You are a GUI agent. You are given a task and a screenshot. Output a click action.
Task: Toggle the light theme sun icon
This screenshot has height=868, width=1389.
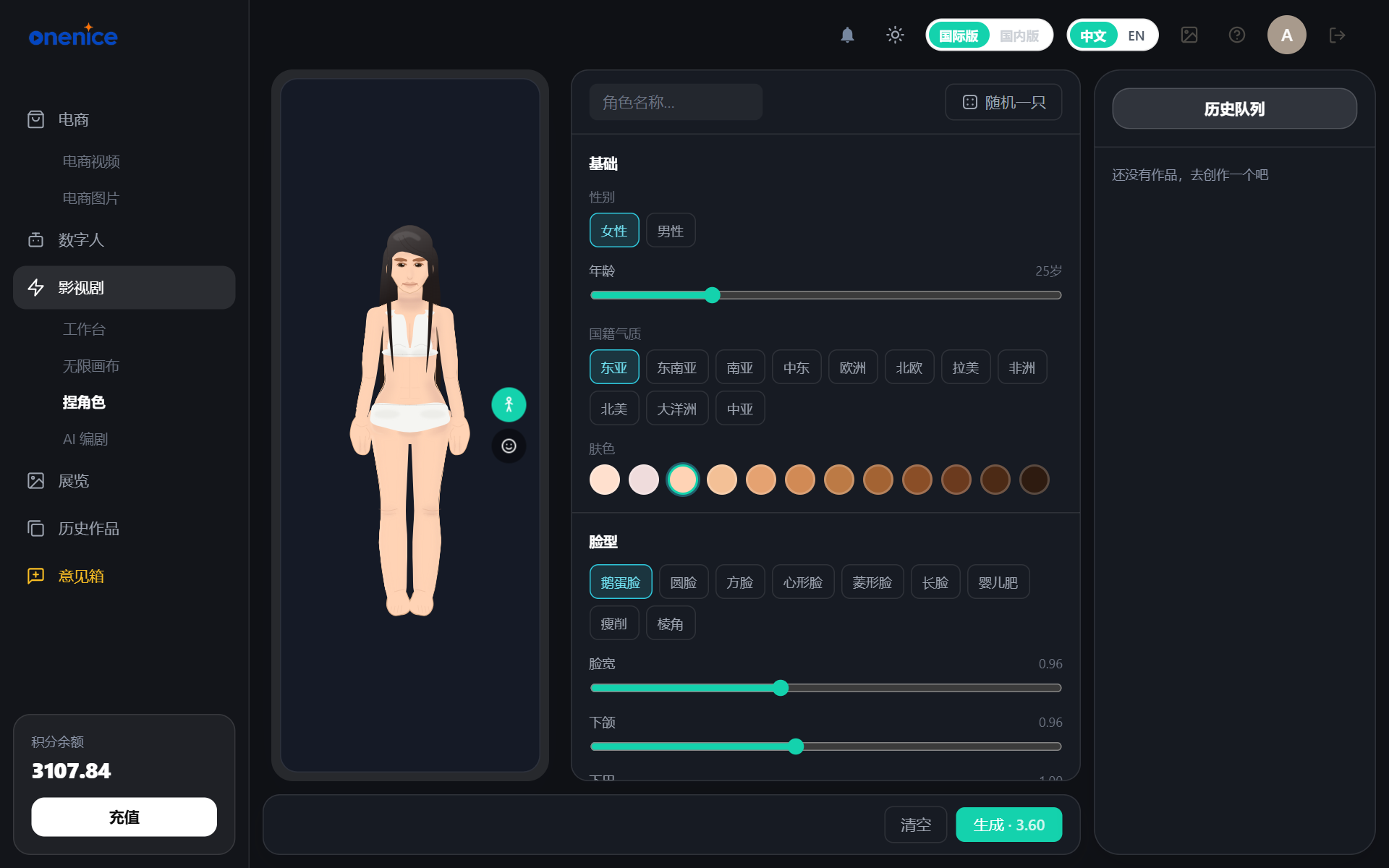tap(895, 35)
